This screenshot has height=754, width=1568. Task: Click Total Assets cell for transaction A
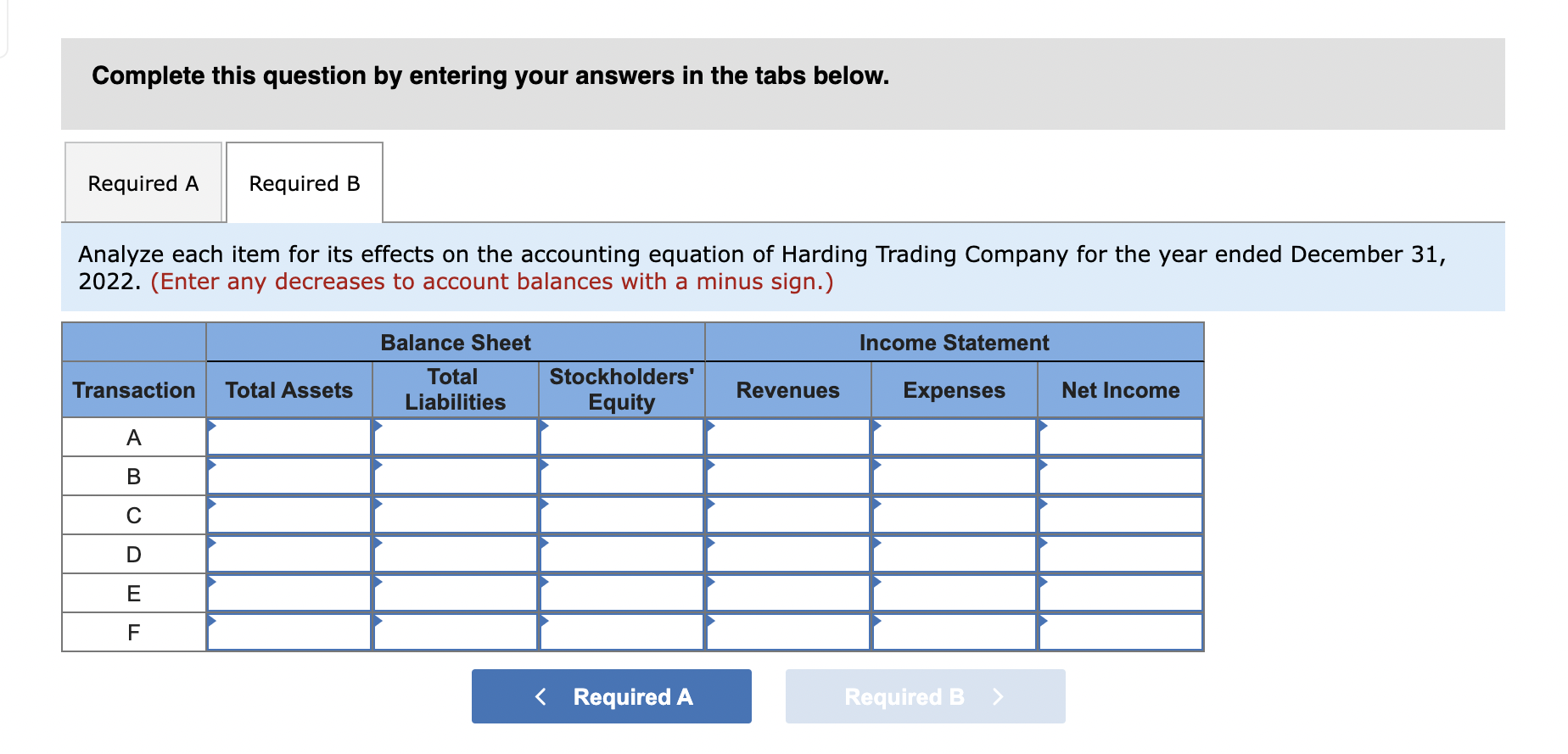click(x=288, y=437)
